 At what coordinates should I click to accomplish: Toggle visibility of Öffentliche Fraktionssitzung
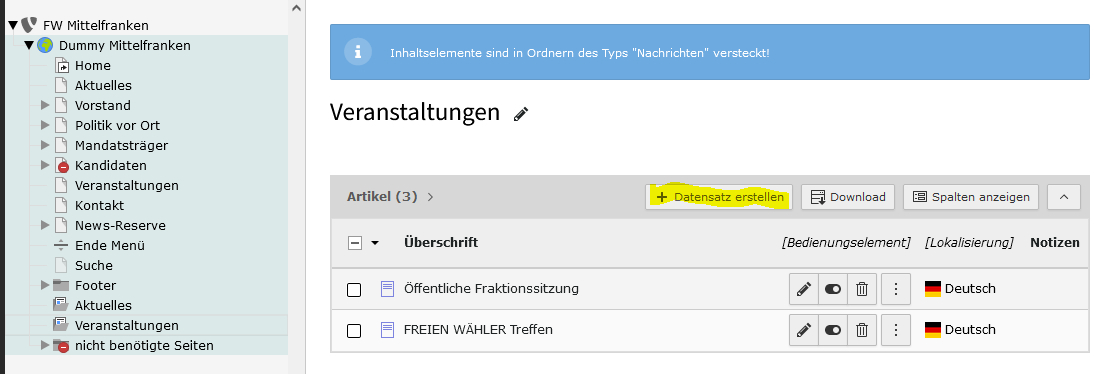click(x=833, y=289)
